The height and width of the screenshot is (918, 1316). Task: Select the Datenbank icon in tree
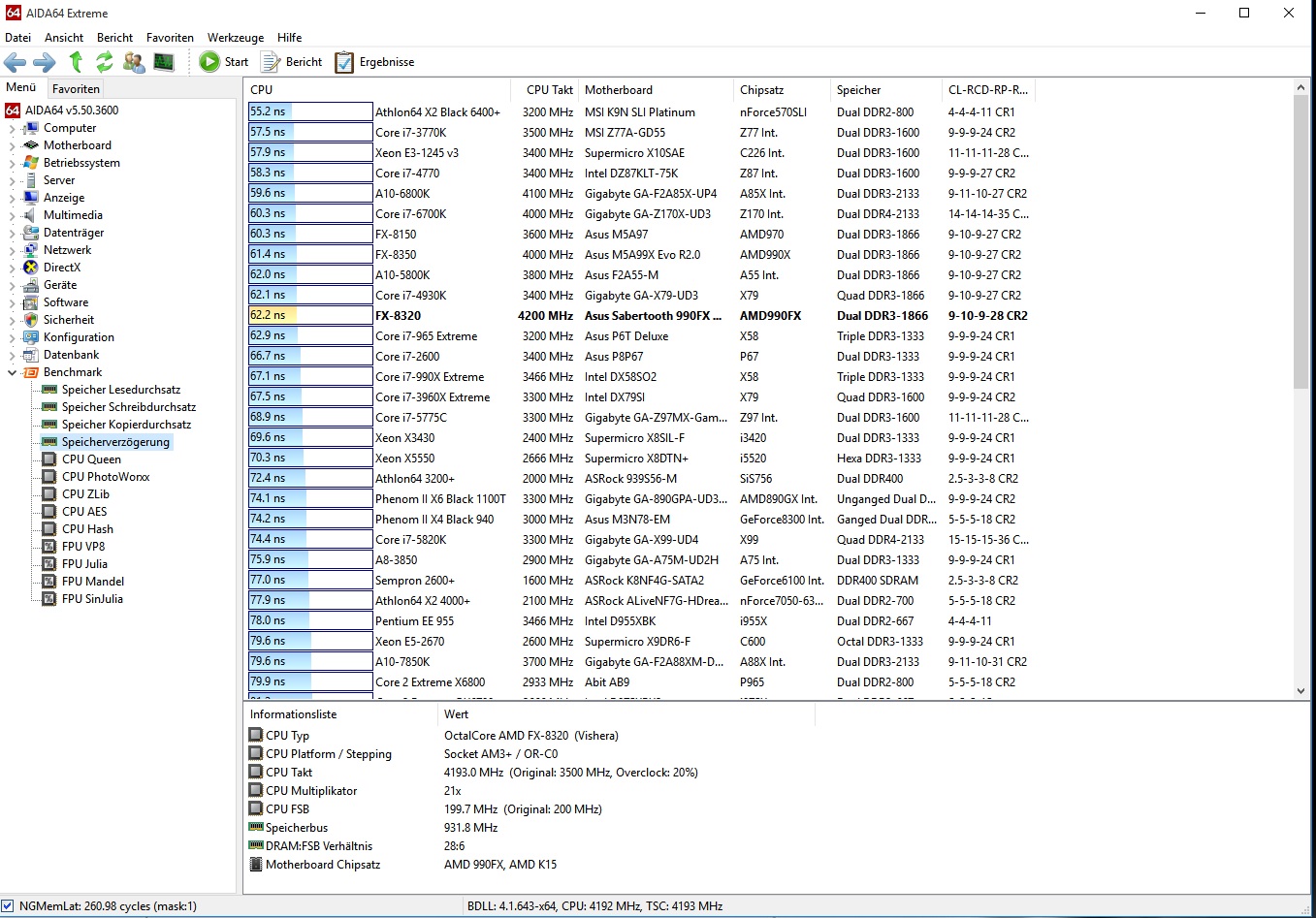pos(31,355)
